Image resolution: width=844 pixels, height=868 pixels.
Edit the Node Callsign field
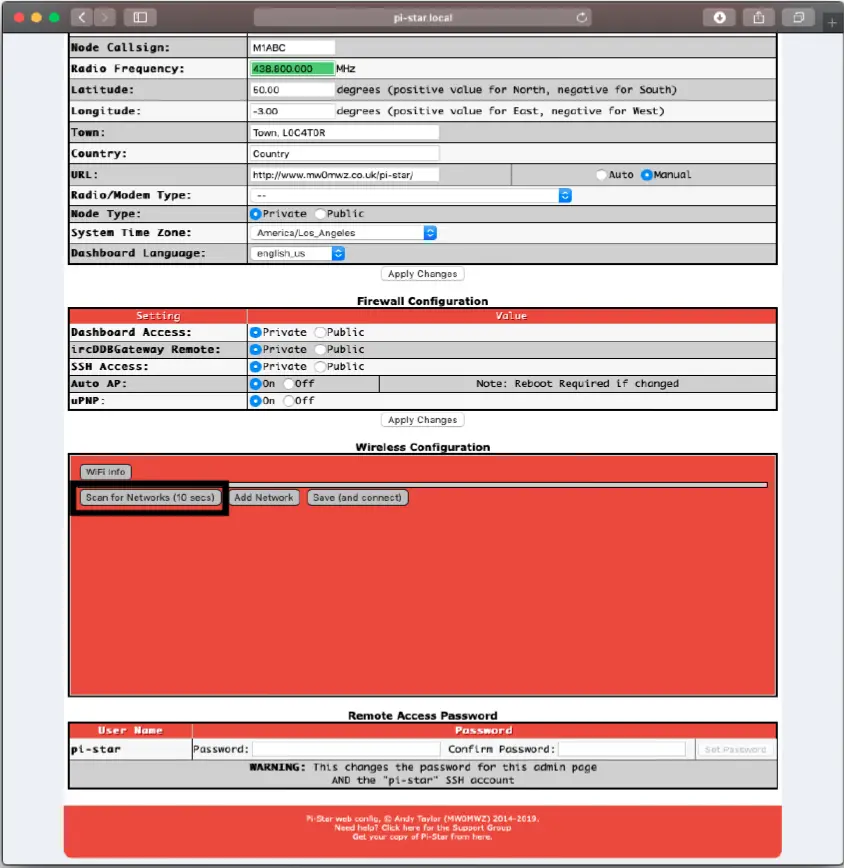click(x=292, y=48)
